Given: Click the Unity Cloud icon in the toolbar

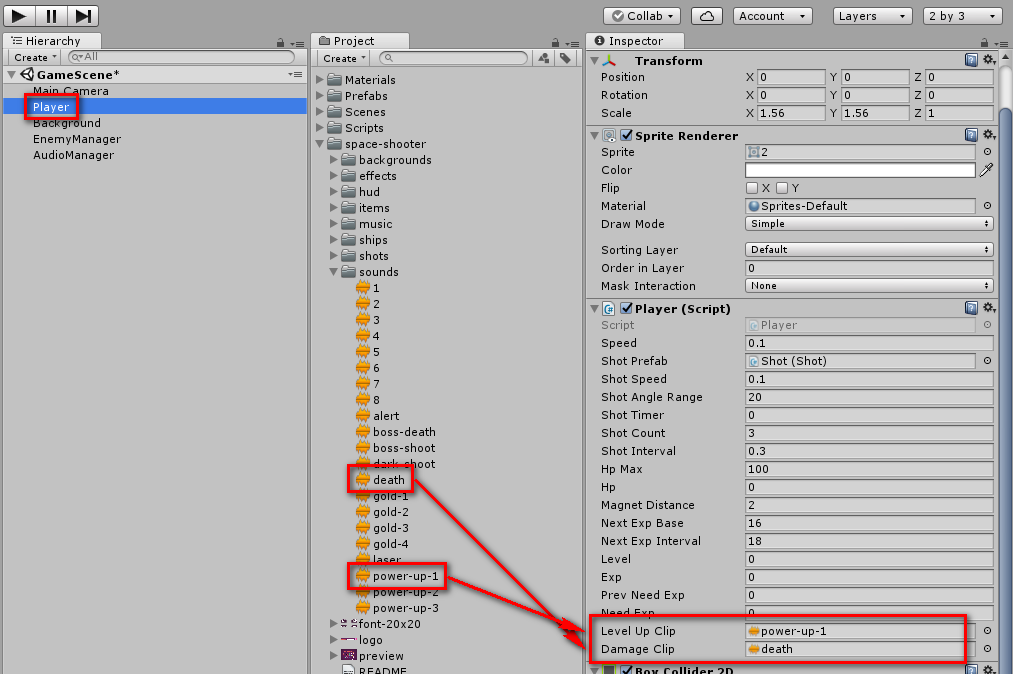Looking at the screenshot, I should (705, 16).
